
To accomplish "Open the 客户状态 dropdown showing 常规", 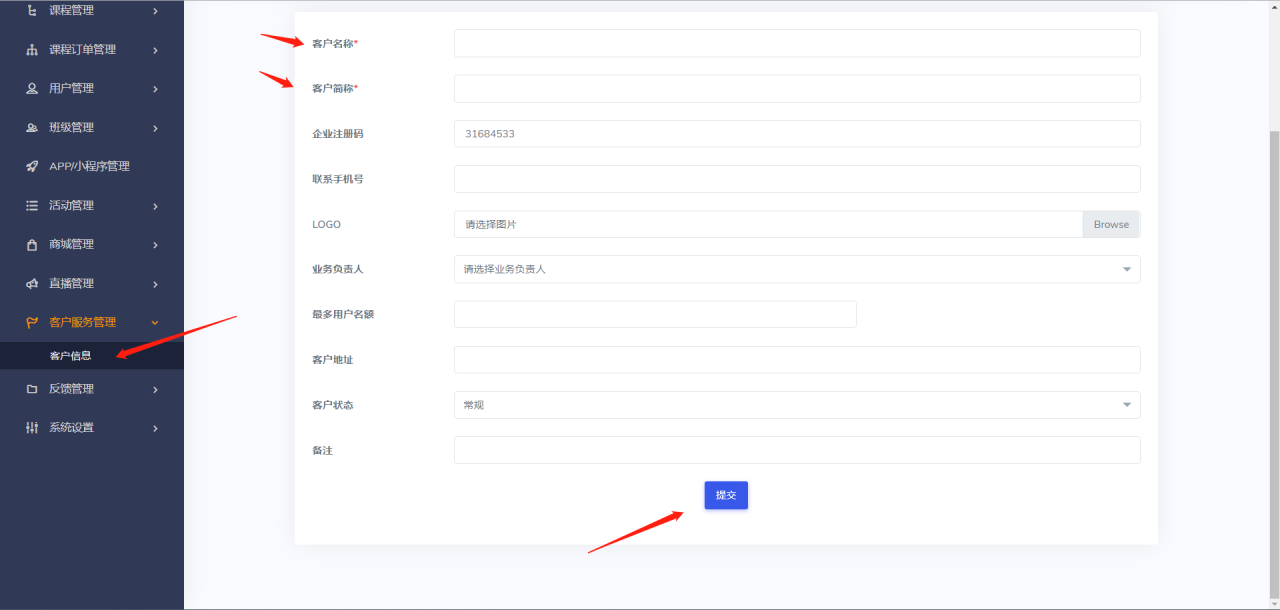I will coord(796,405).
